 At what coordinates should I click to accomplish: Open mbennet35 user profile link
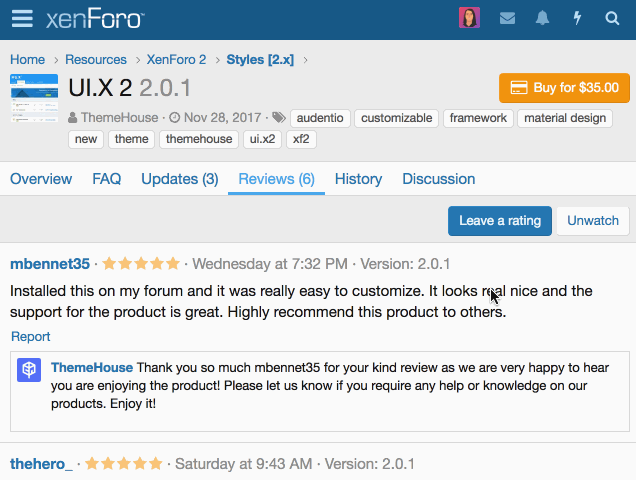point(50,264)
